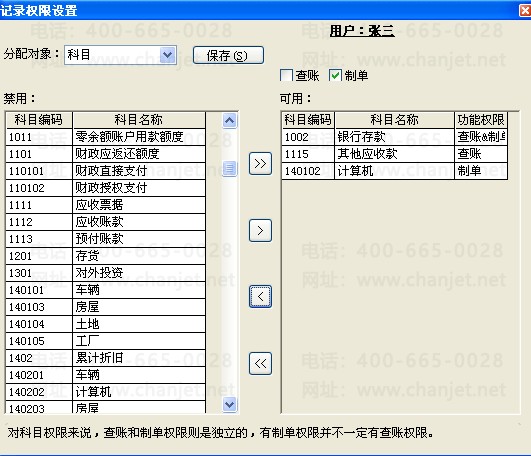Screen dimensions: 531x456
Task: Click 制单 permission cell for 140102
Action: [481, 171]
